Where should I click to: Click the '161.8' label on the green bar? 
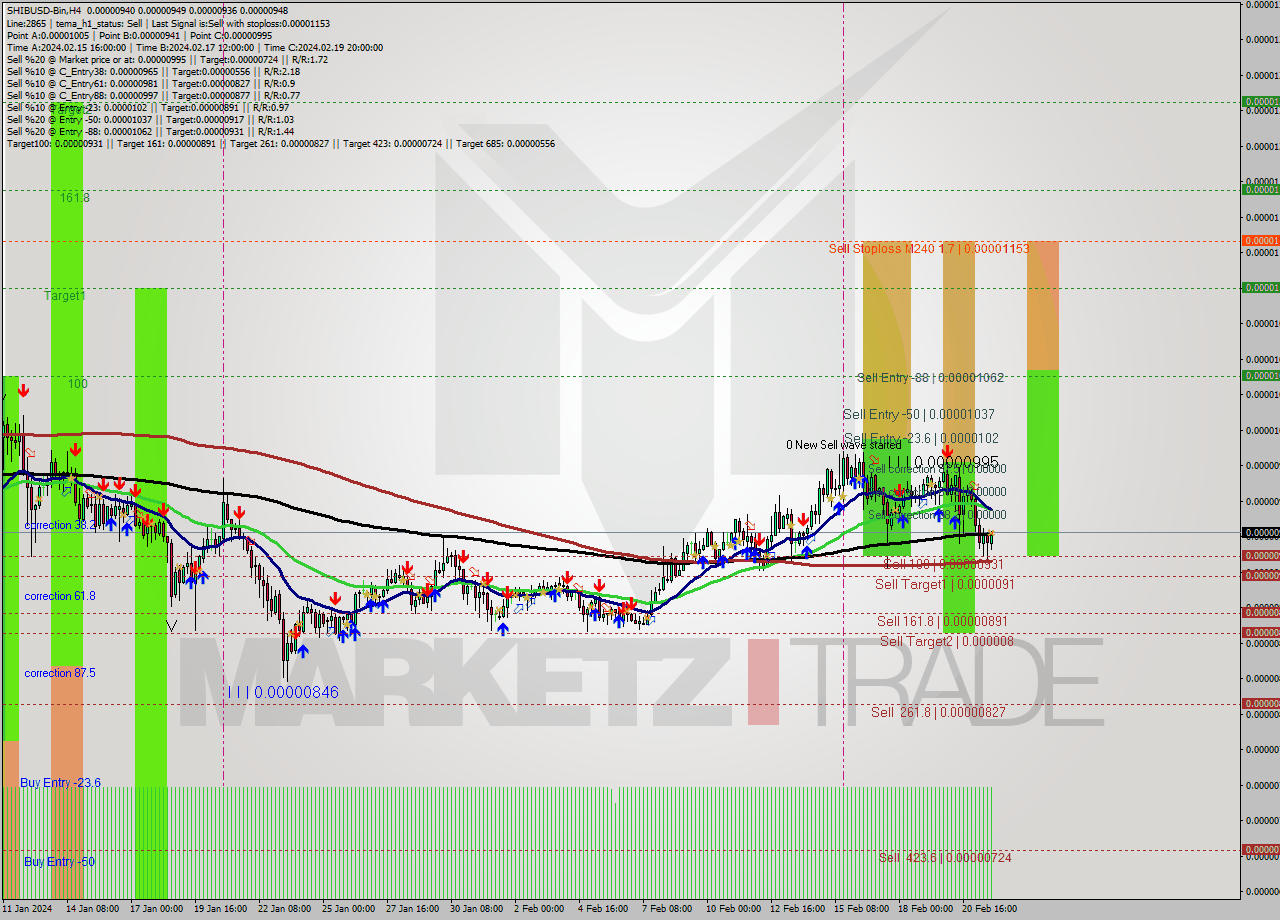point(75,198)
